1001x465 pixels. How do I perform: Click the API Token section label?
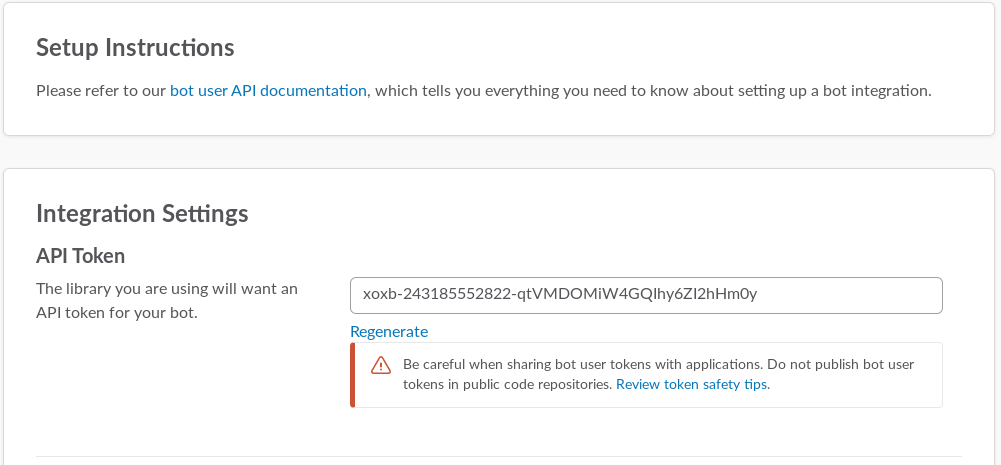tap(80, 256)
